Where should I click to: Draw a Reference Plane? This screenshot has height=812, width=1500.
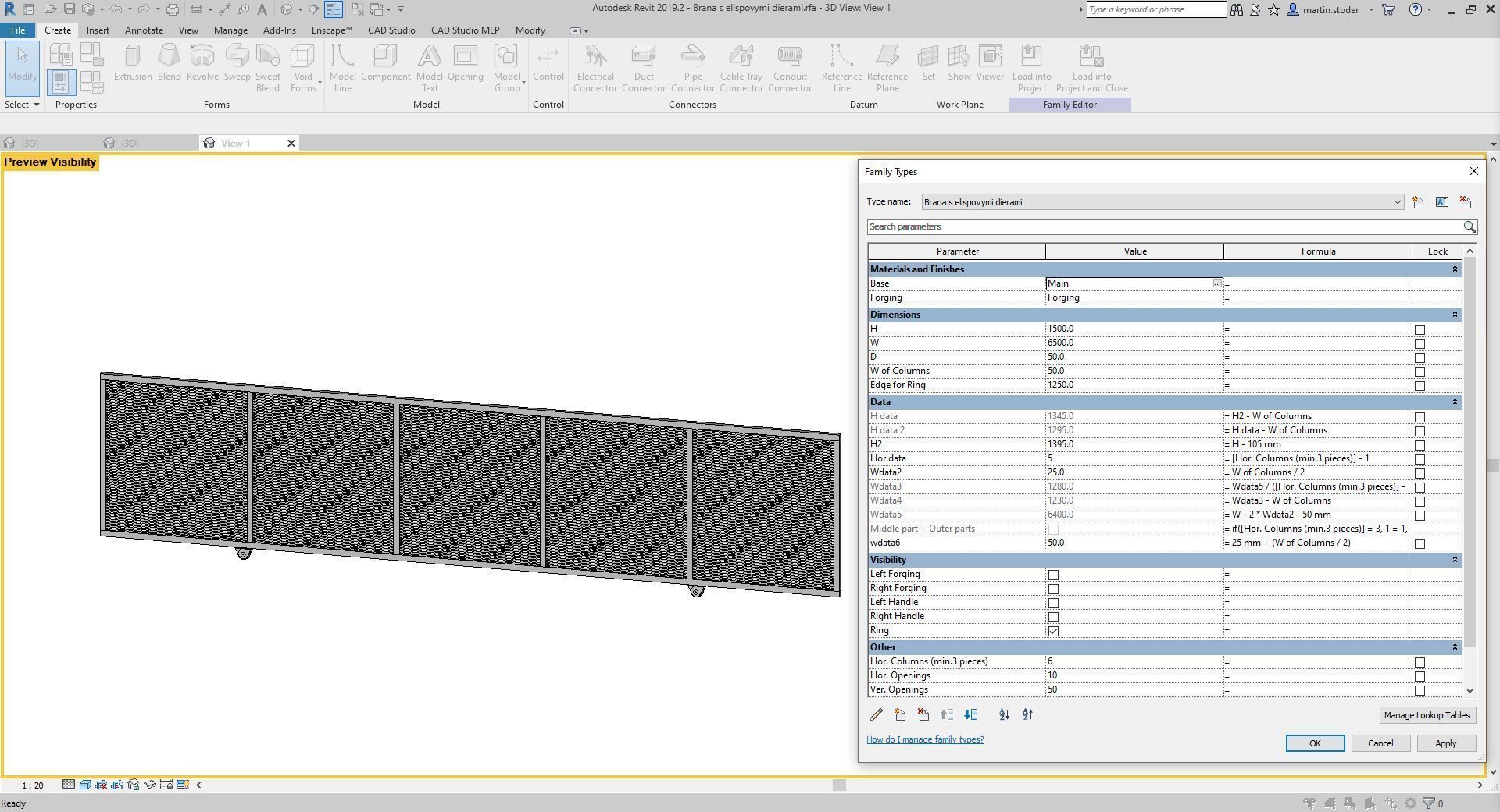(x=887, y=69)
